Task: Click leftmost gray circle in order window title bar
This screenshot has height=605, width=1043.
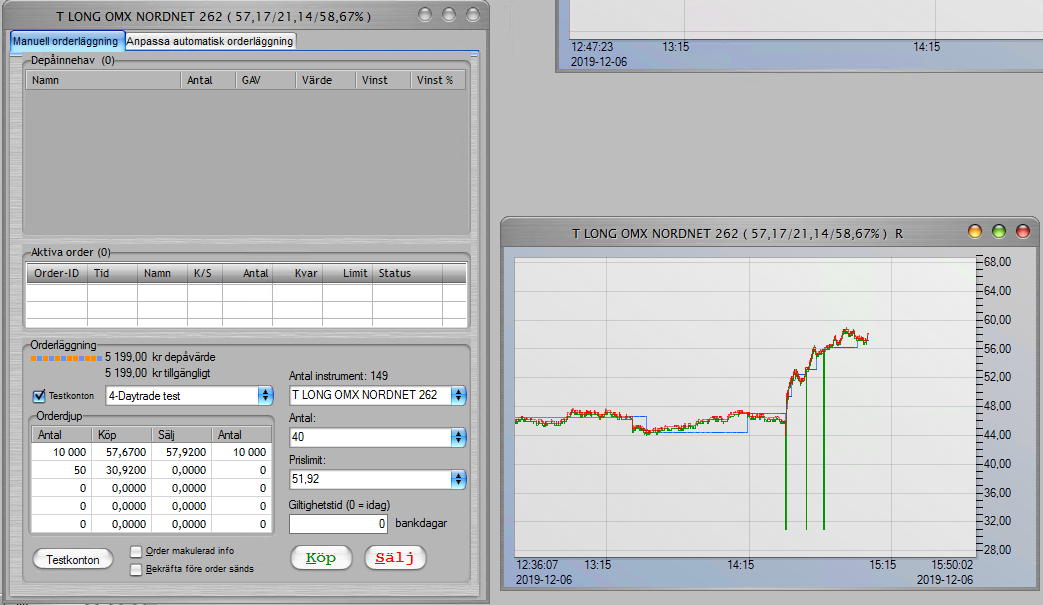Action: pos(425,15)
